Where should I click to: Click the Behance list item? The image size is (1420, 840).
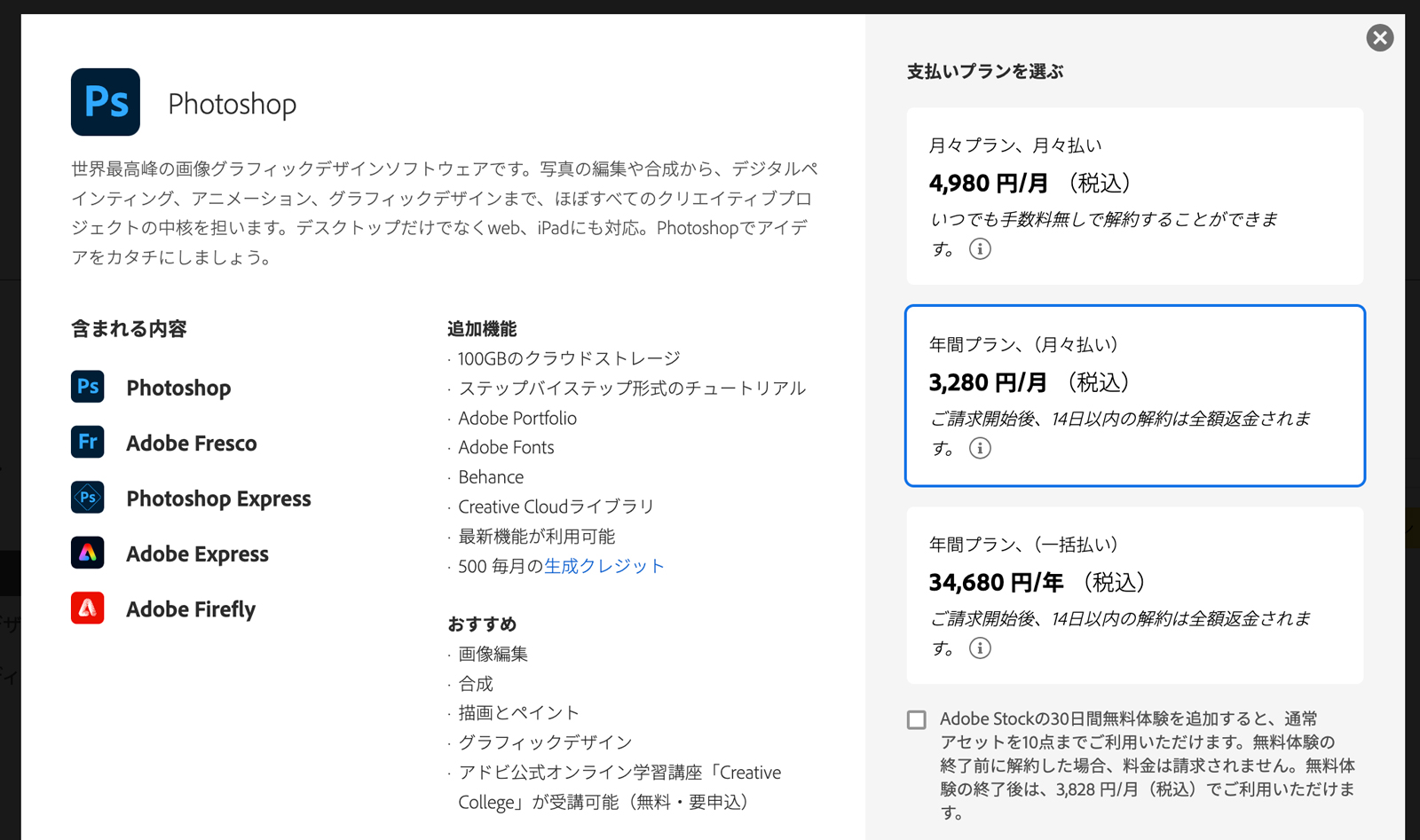tap(491, 477)
